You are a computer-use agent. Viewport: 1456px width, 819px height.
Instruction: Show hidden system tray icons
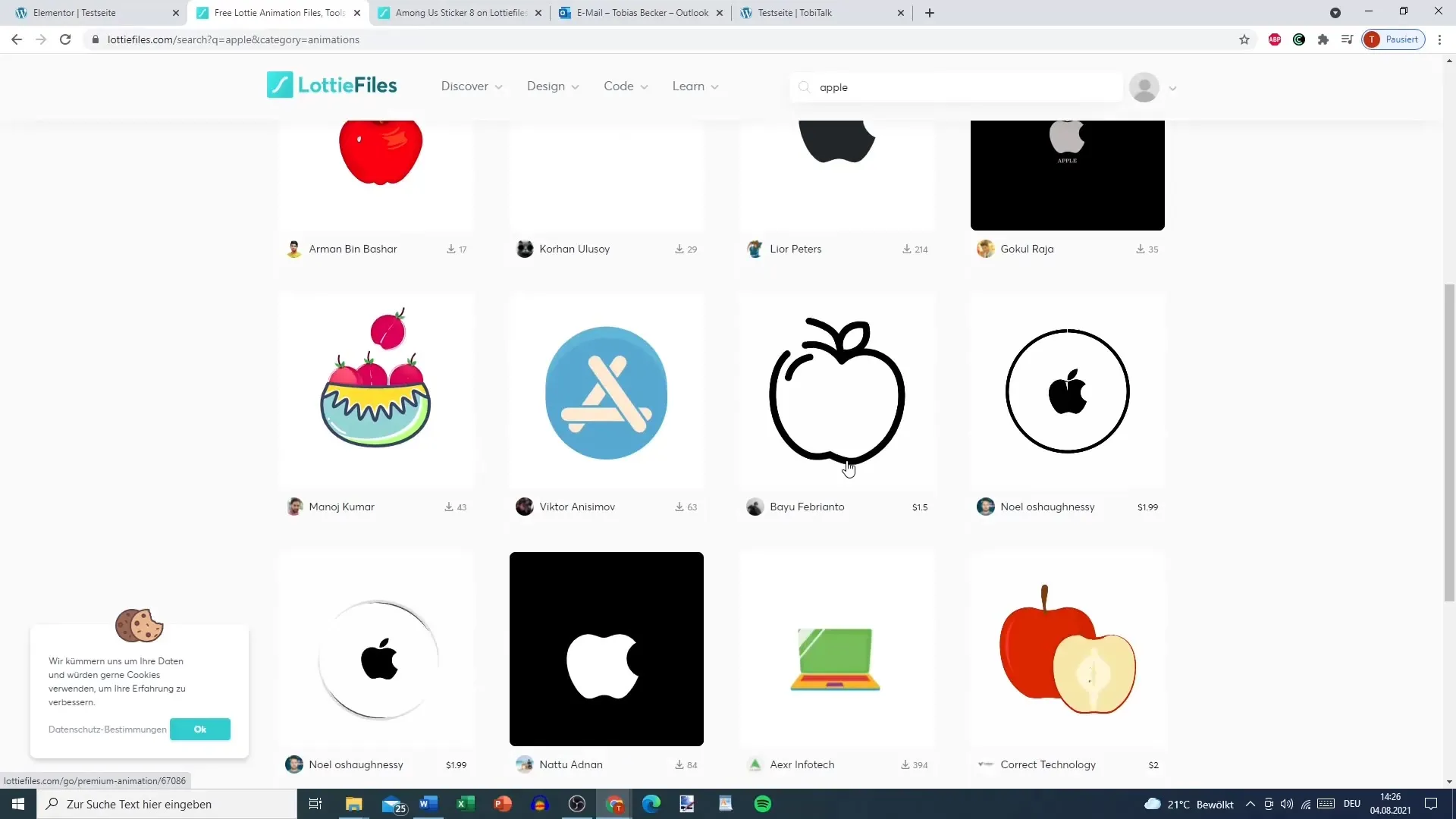1250,804
